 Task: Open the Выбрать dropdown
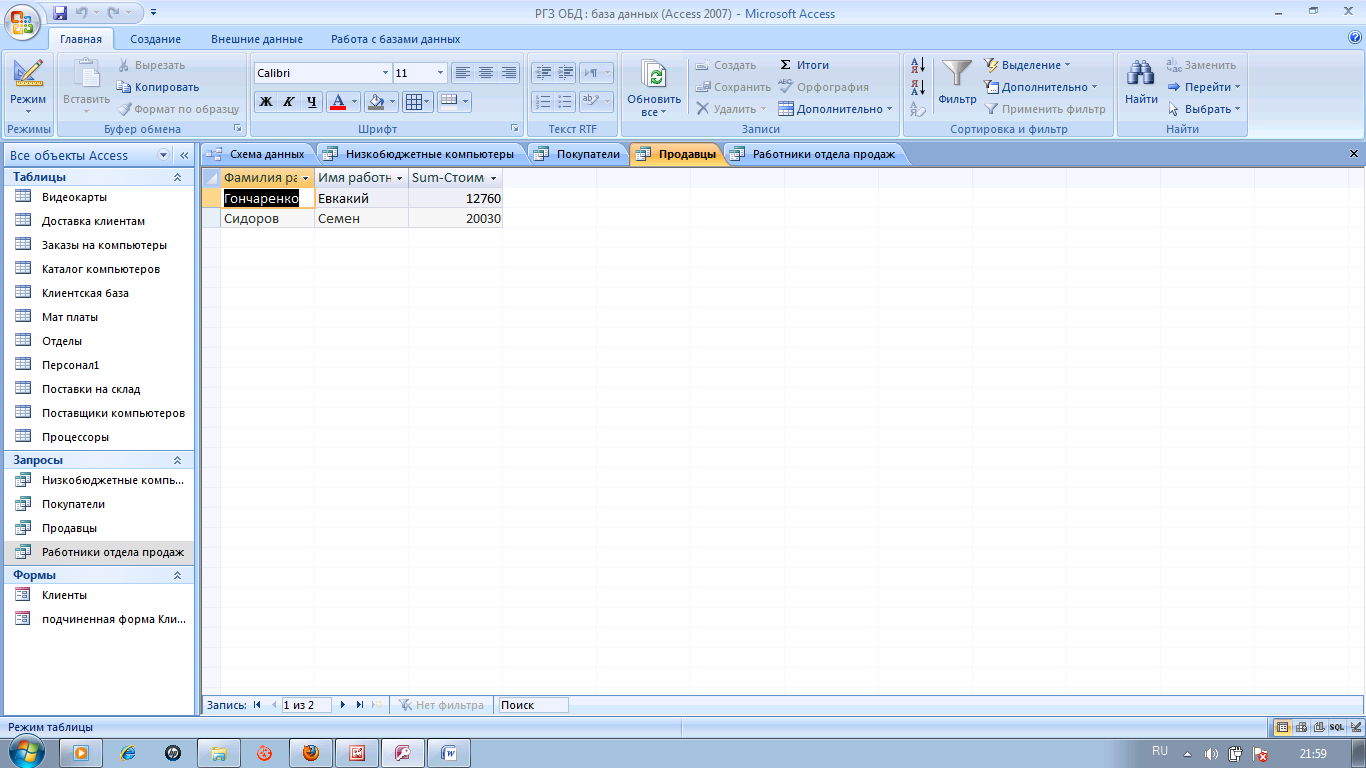pyautogui.click(x=1204, y=109)
